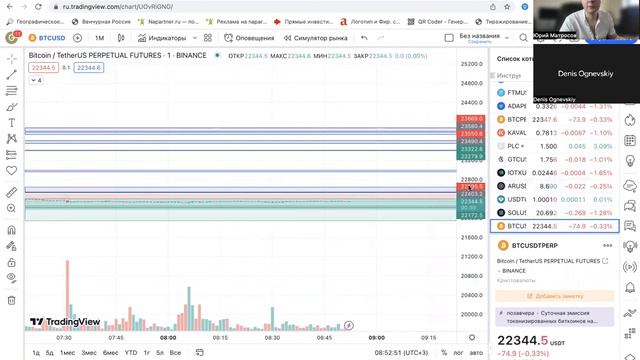
Task: Select the Все date range
Action: pyautogui.click(x=175, y=353)
